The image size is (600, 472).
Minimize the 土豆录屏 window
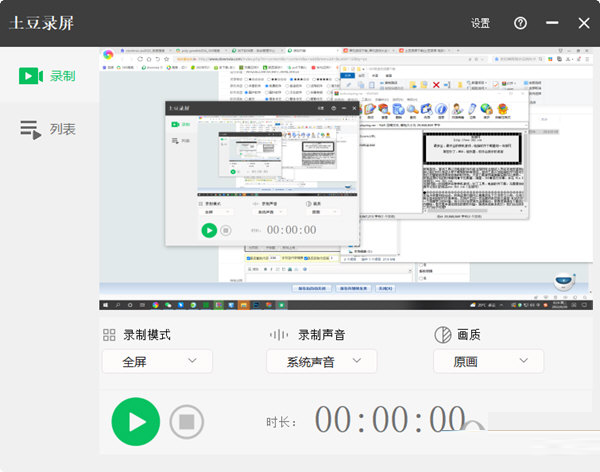(552, 23)
